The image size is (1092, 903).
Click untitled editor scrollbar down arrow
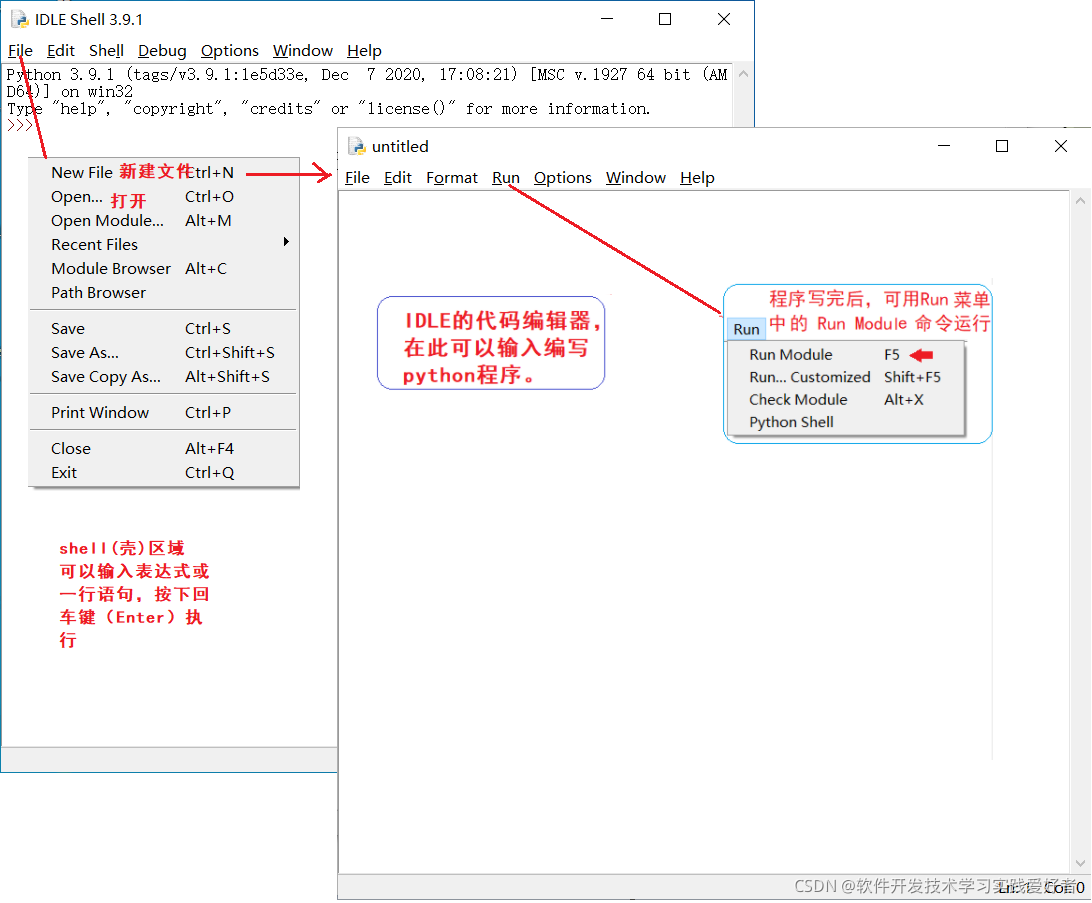(x=1080, y=863)
